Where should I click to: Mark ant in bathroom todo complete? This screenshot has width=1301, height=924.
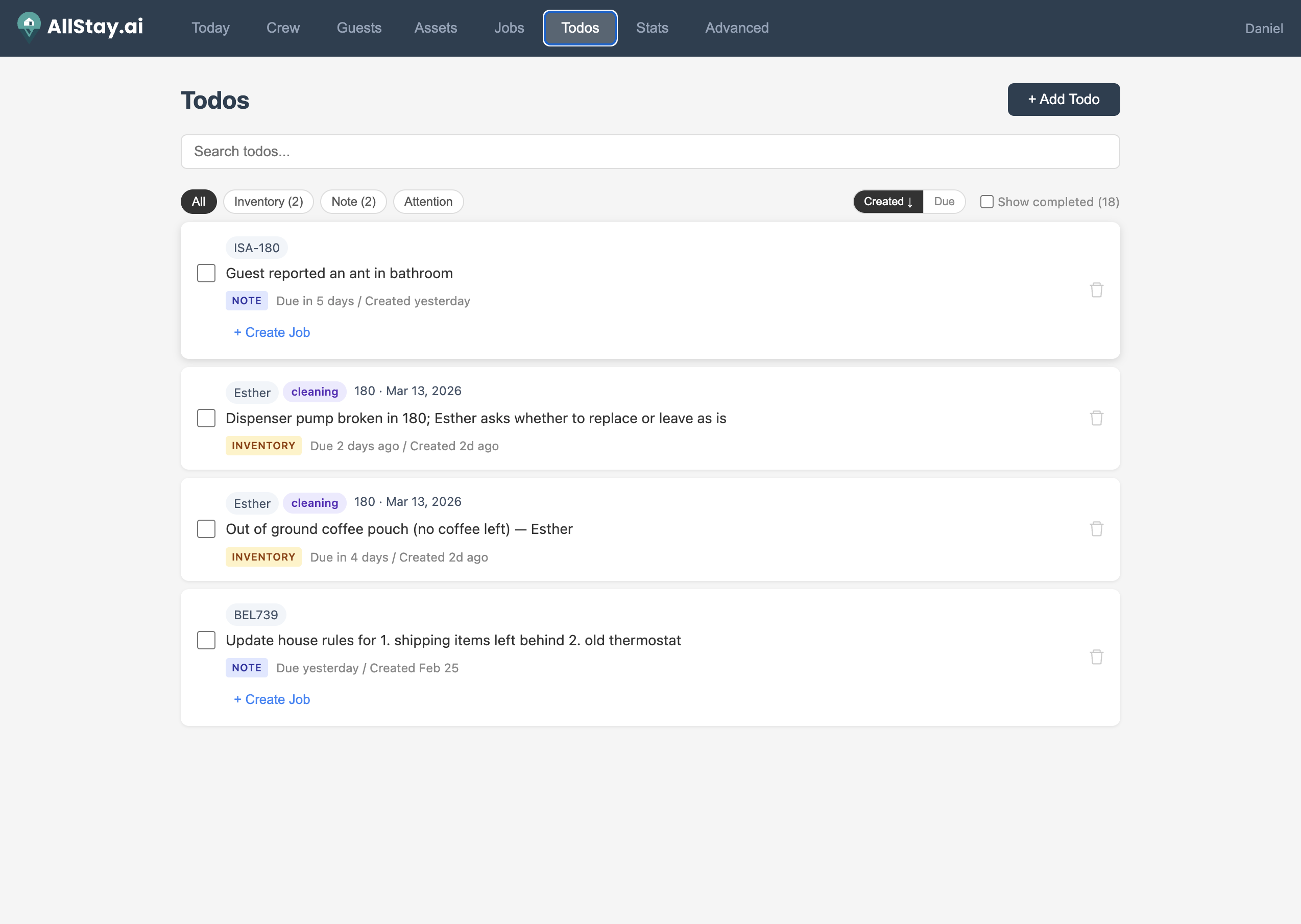(x=206, y=273)
